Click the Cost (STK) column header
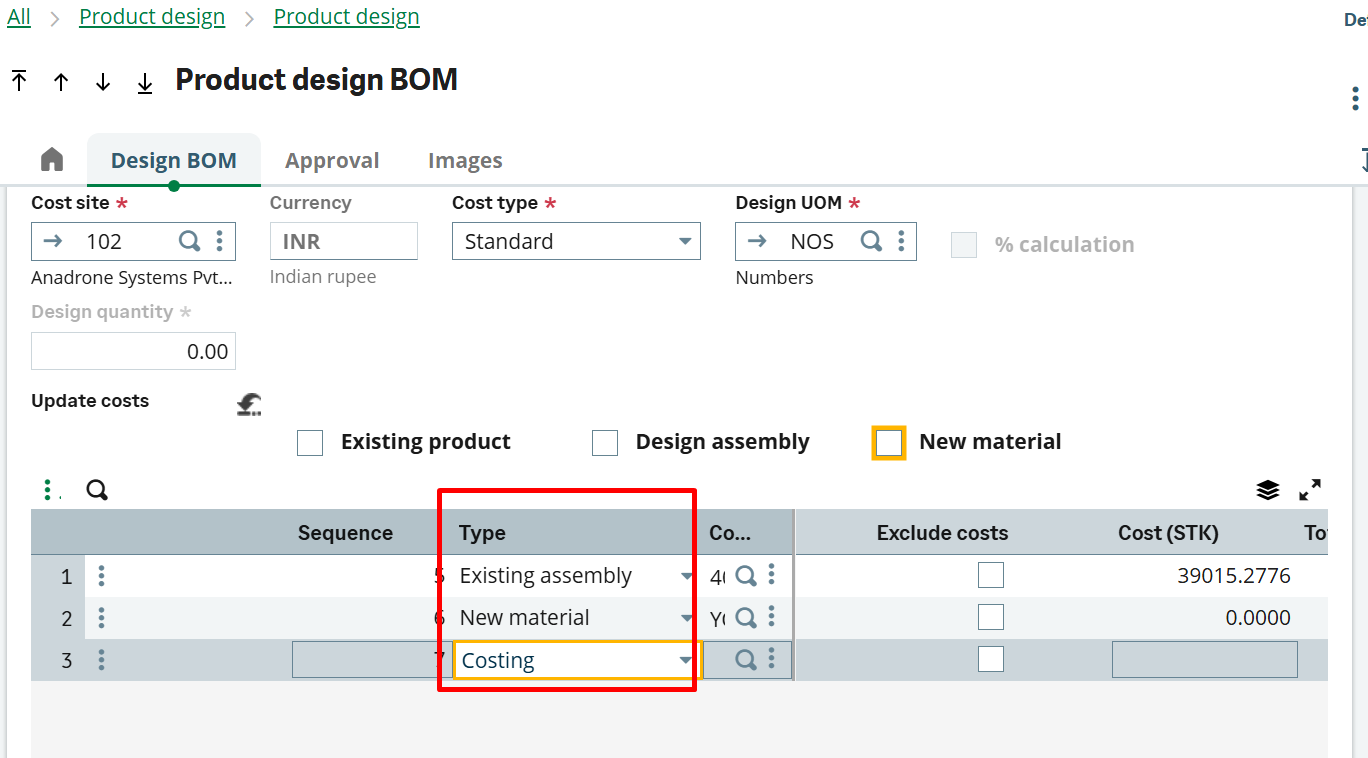Viewport: 1368px width, 758px height. point(1168,533)
